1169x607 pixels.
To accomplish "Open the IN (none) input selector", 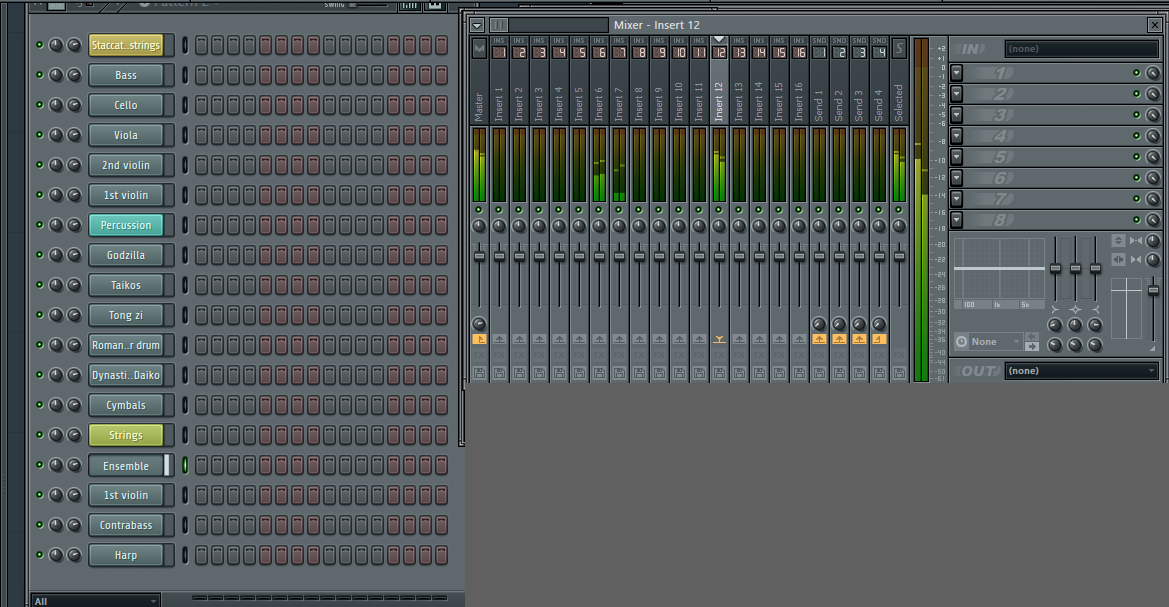I will pos(1082,48).
